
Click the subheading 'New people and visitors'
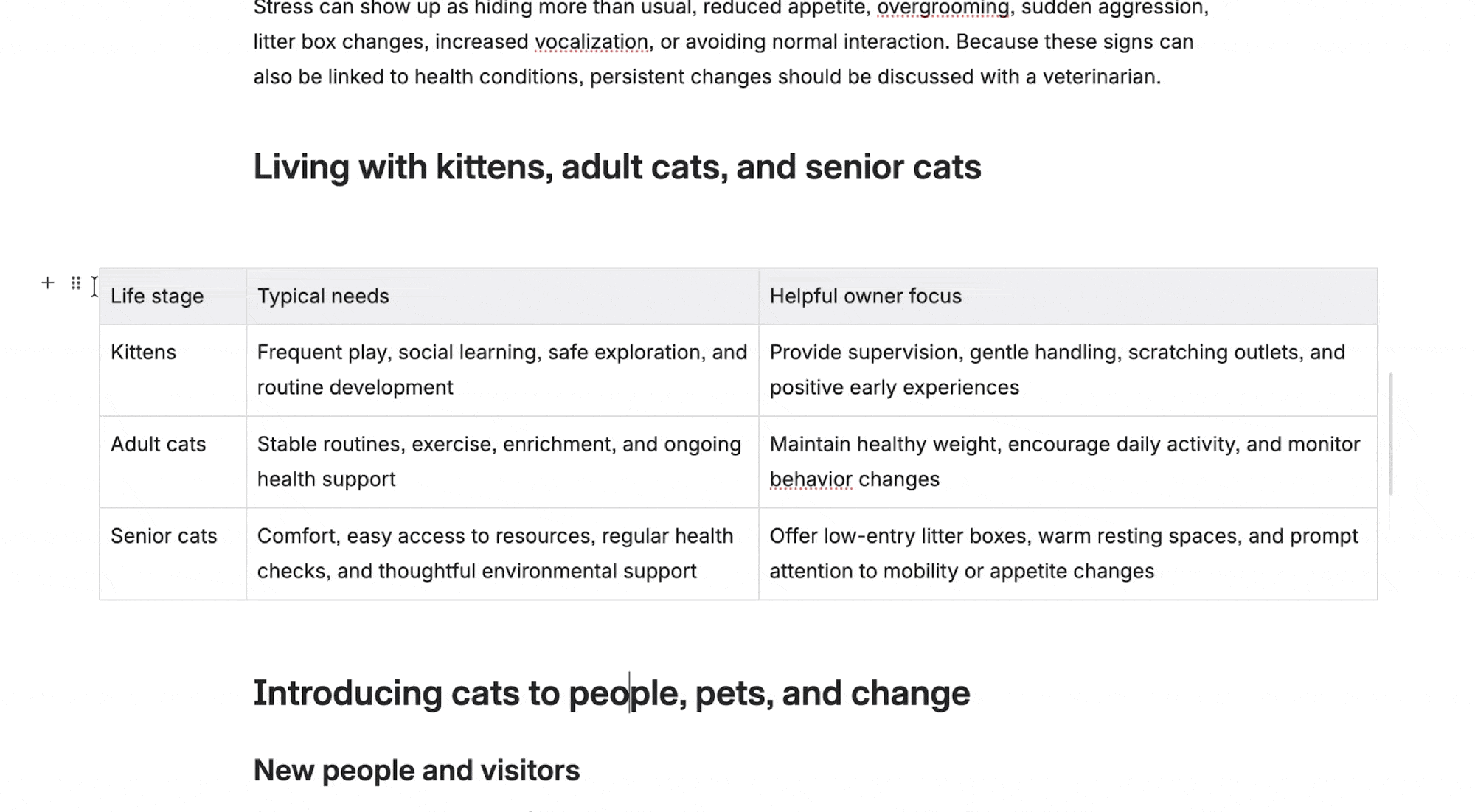coord(417,771)
